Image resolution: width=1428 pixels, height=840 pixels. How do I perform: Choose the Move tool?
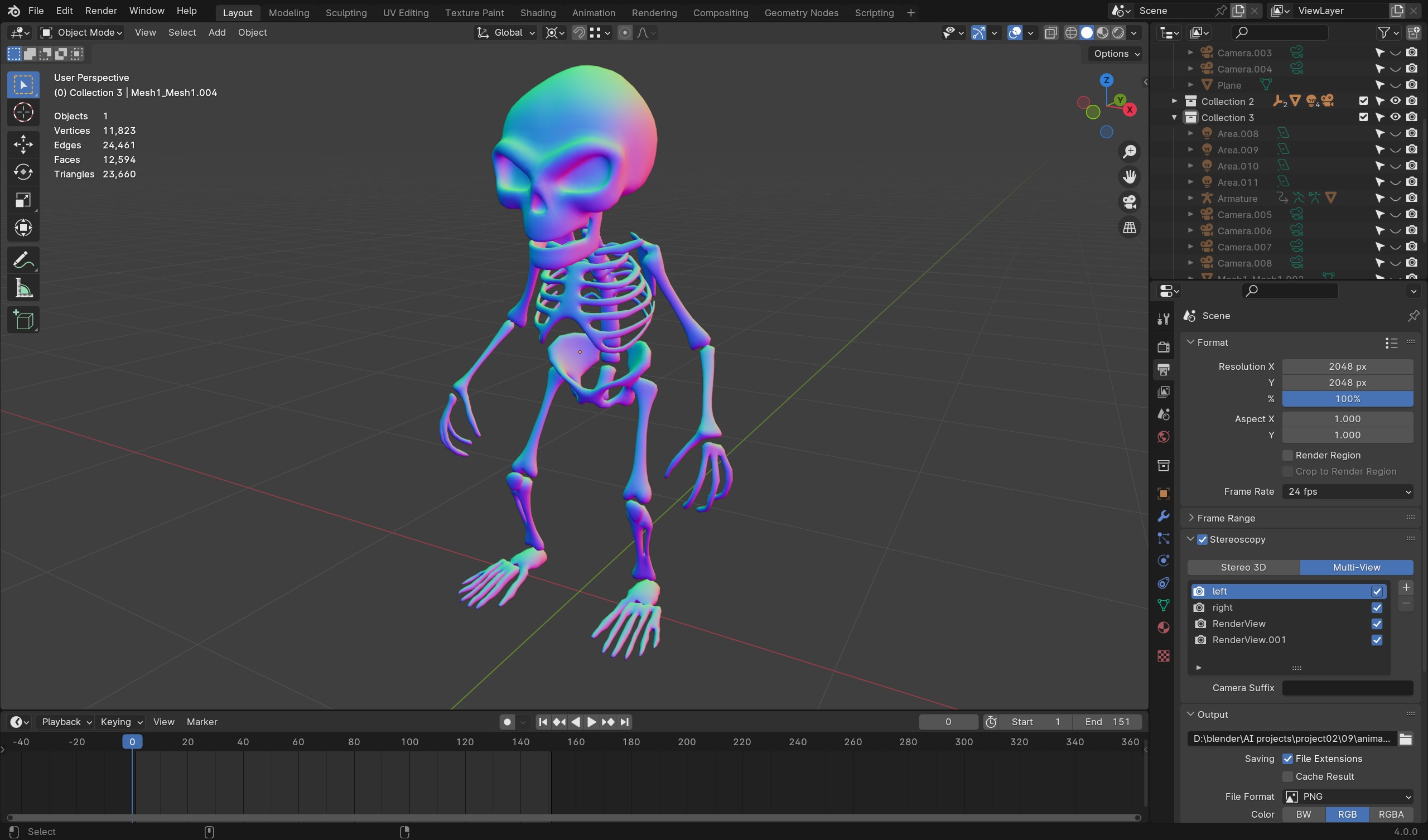coord(23,144)
